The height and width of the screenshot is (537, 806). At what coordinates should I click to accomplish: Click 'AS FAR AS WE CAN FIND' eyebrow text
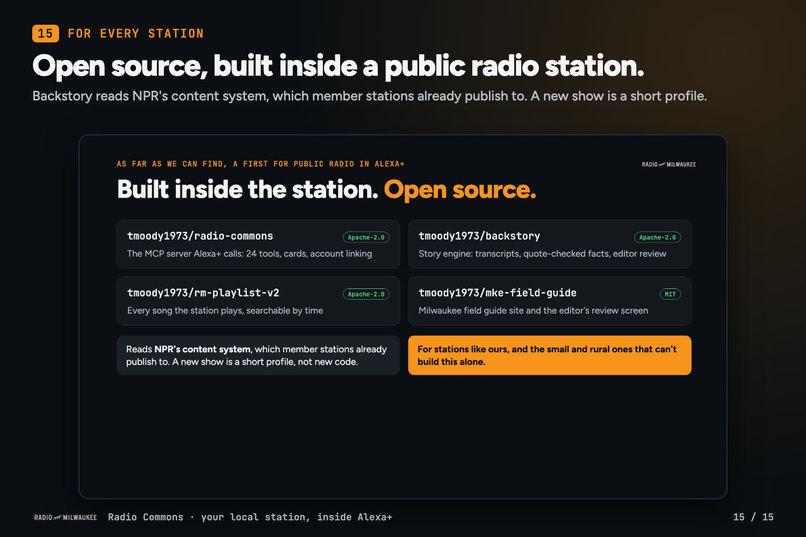click(x=261, y=164)
